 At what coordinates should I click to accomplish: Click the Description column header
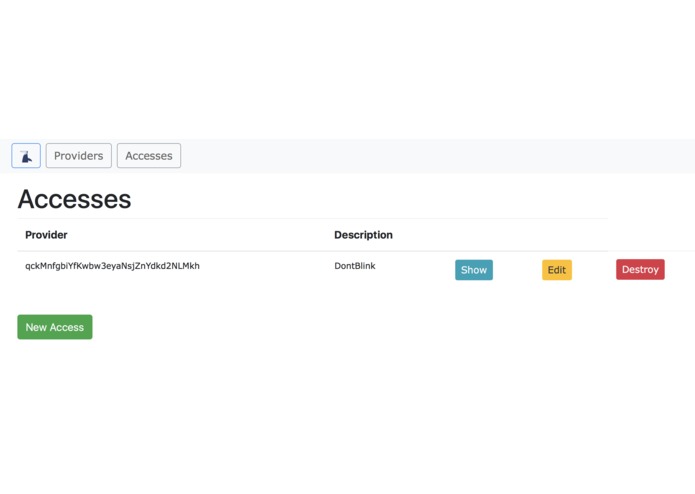(363, 235)
